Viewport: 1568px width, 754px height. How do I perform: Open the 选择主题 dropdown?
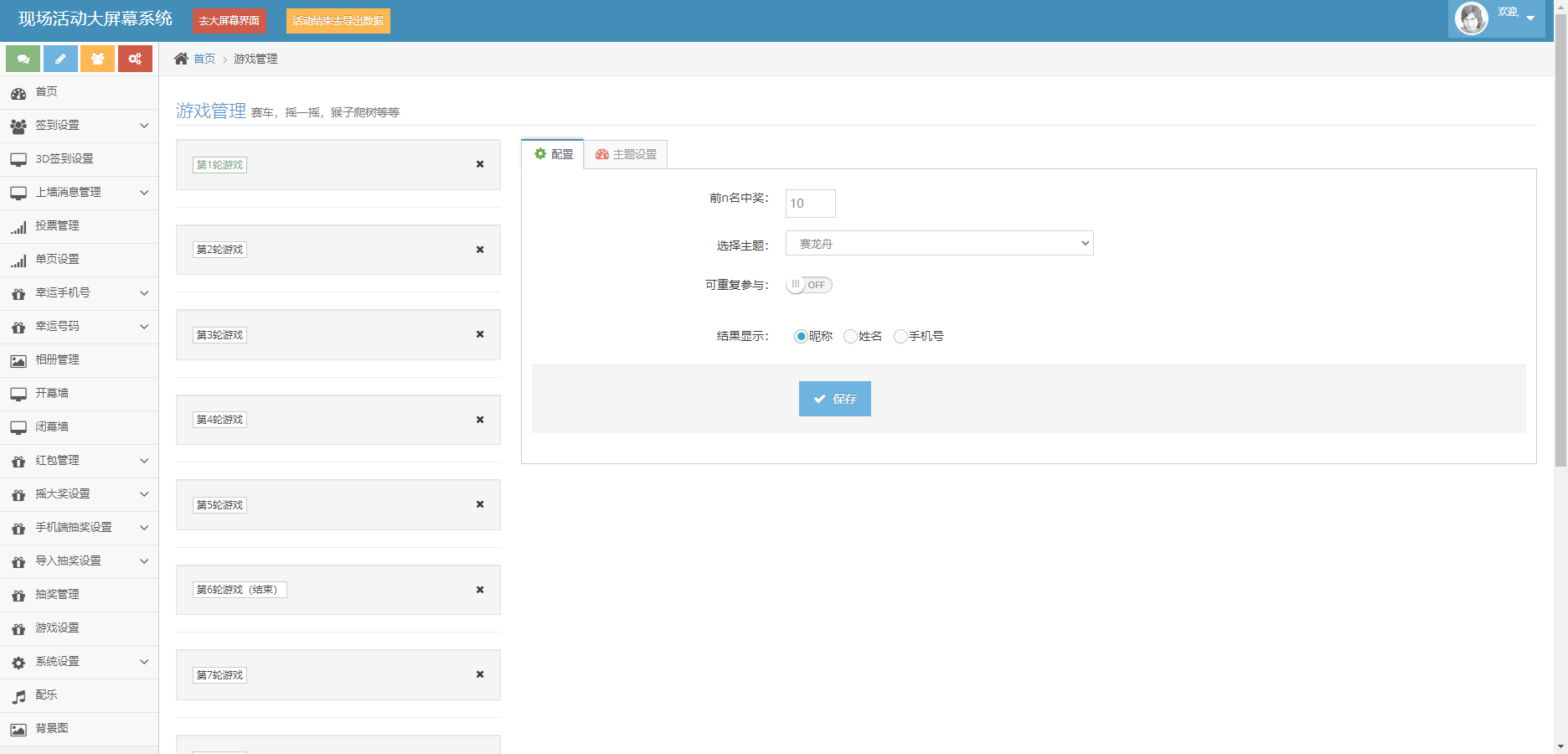939,243
